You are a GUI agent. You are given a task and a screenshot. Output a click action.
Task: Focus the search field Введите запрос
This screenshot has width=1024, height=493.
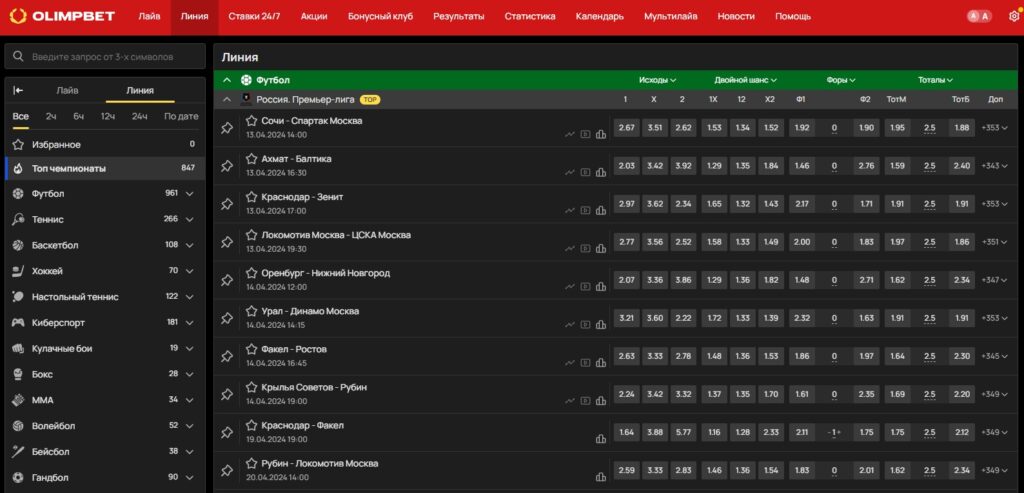point(104,57)
